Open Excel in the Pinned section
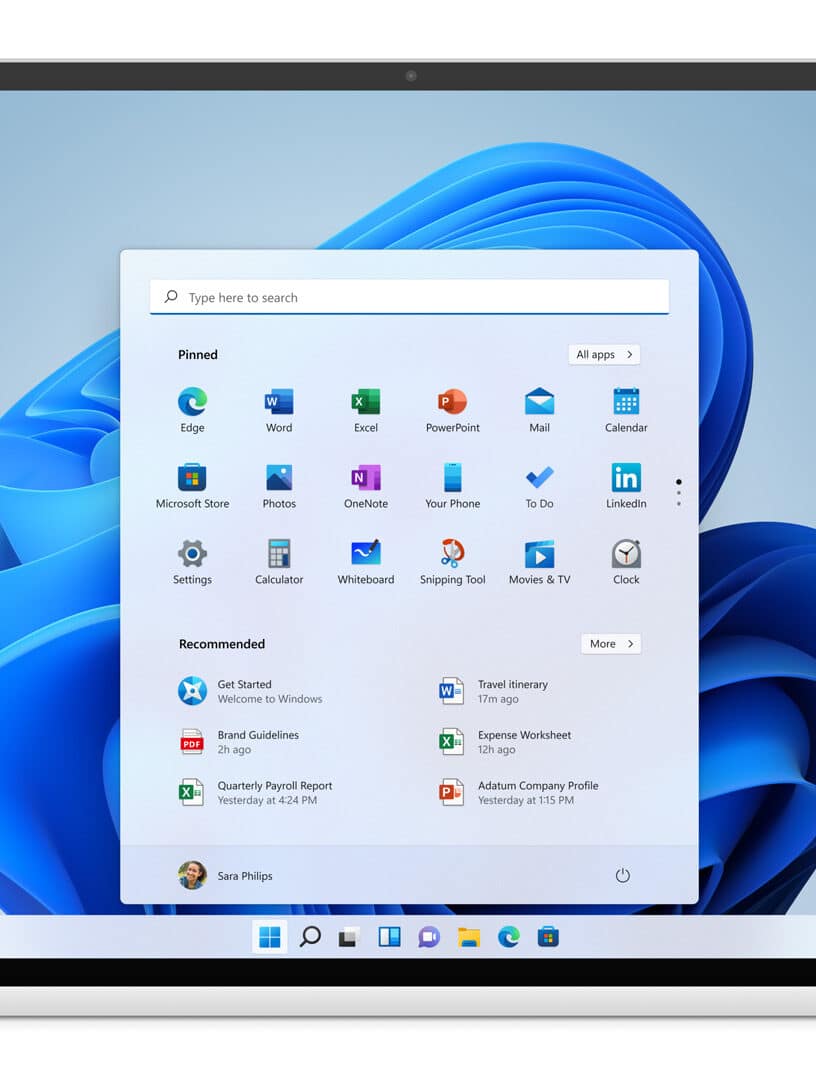This screenshot has width=816, height=1080. [366, 411]
